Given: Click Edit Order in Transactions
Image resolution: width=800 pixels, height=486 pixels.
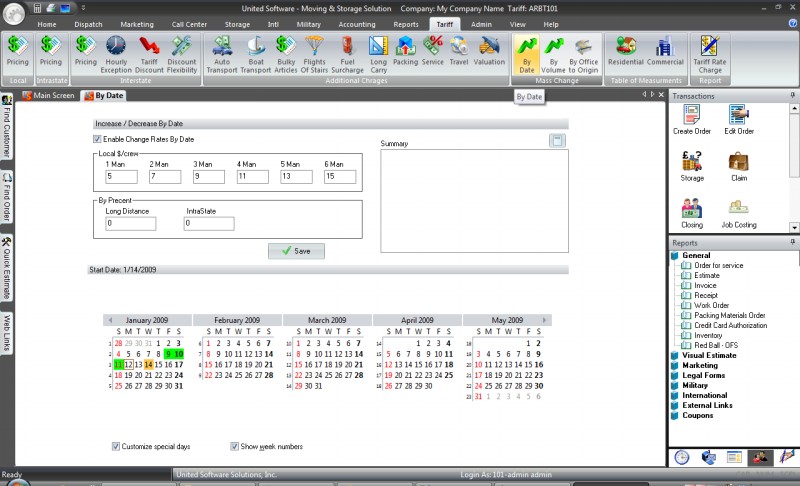Looking at the screenshot, I should pos(739,120).
